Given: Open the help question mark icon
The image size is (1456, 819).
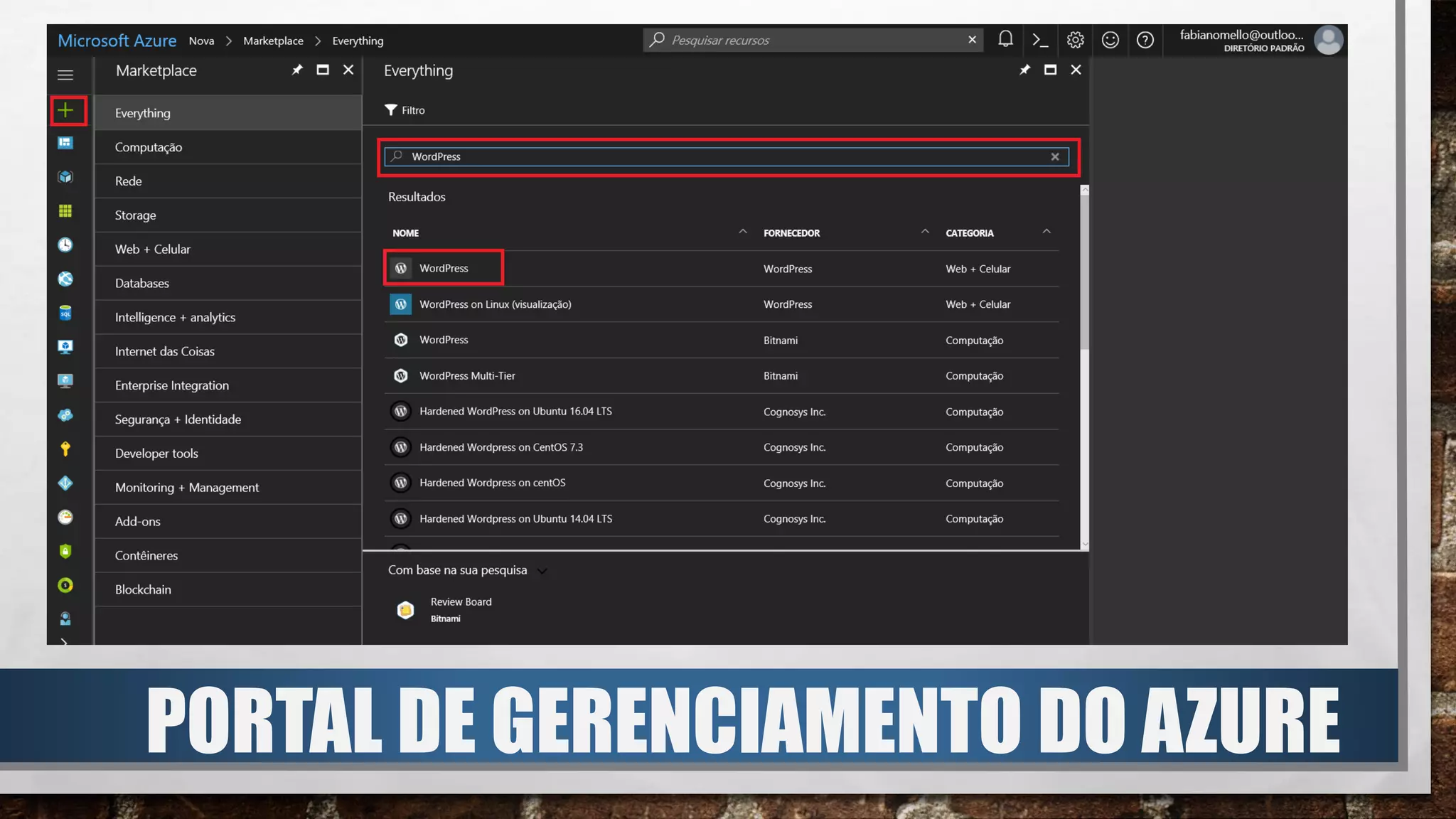Looking at the screenshot, I should 1145,40.
